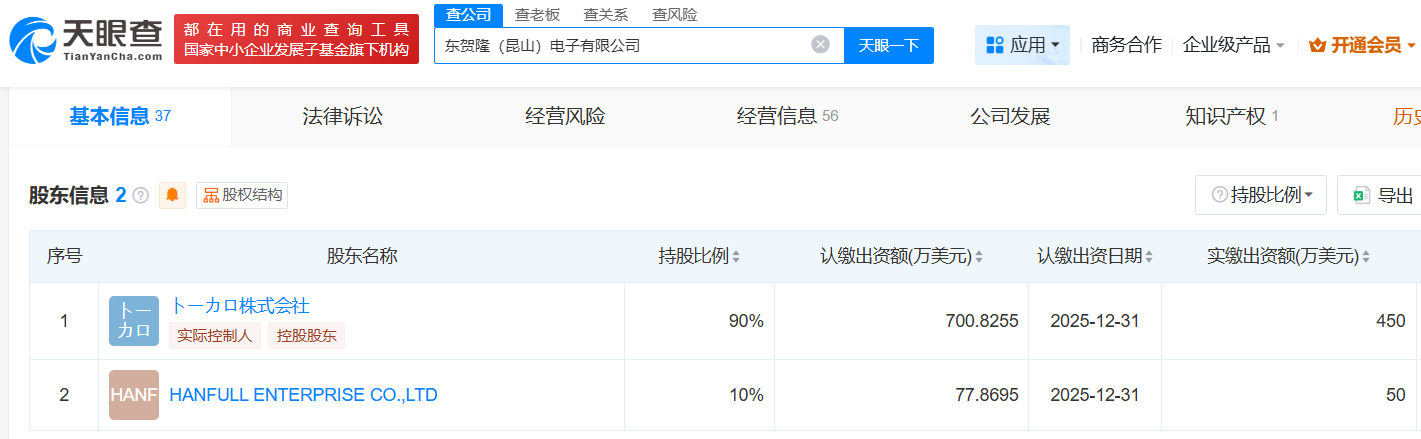The width and height of the screenshot is (1421, 439).
Task: Open the HANFULL ENTERPRISE CO.,LTD link
Action: pyautogui.click(x=304, y=395)
